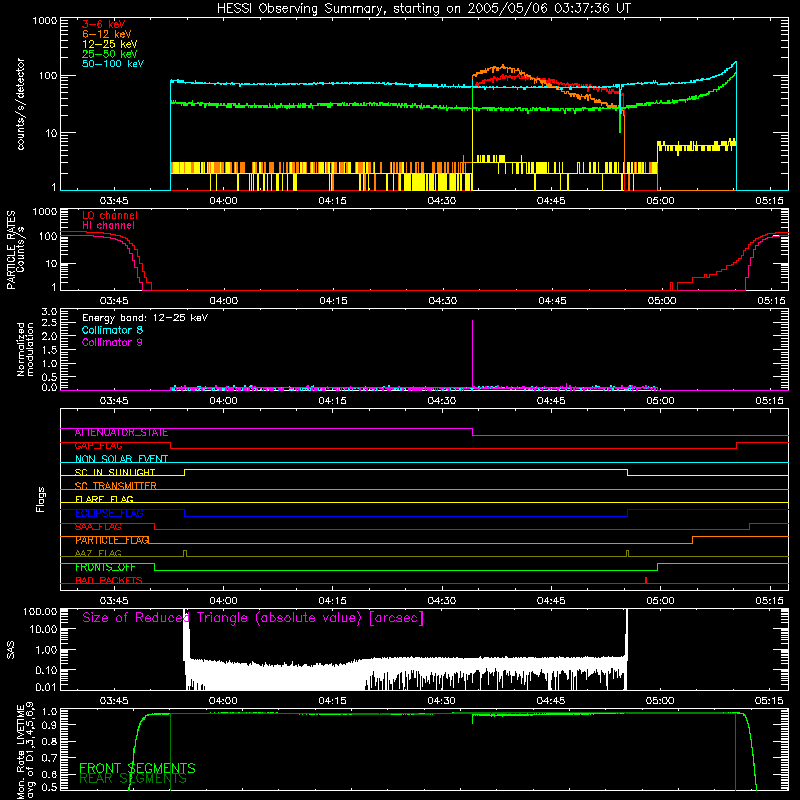Click the red BAD_PACKETS tick mark

pos(646,580)
